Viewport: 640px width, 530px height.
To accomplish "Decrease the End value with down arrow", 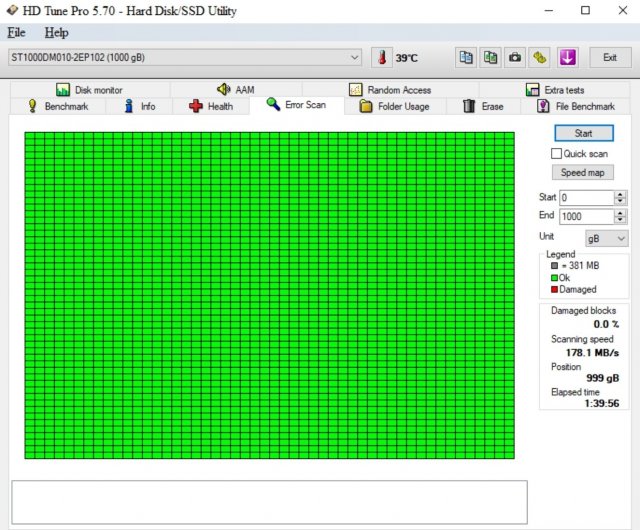I will 620,220.
